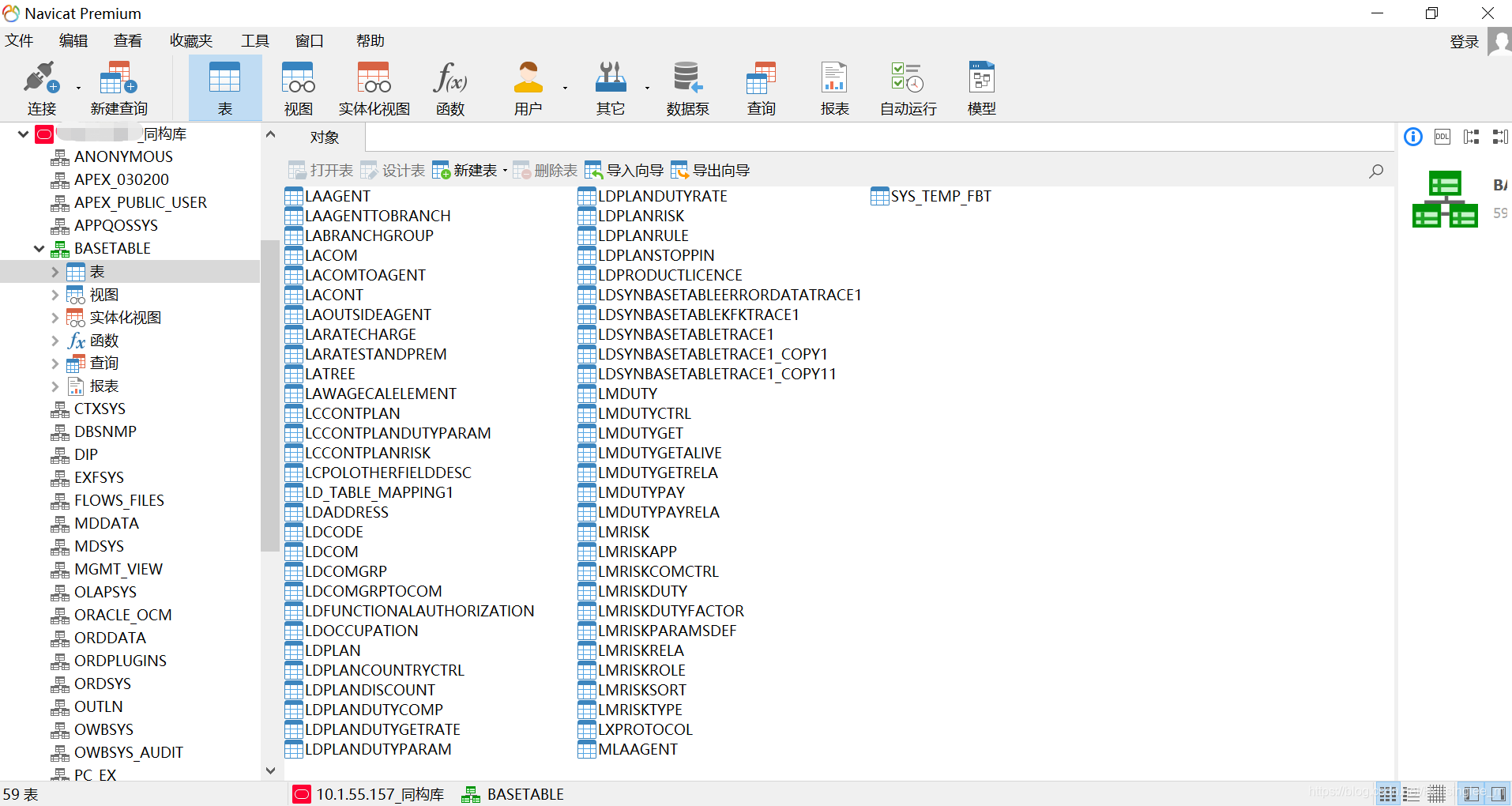
Task: Switch to list view in status bar
Action: pos(1388,794)
